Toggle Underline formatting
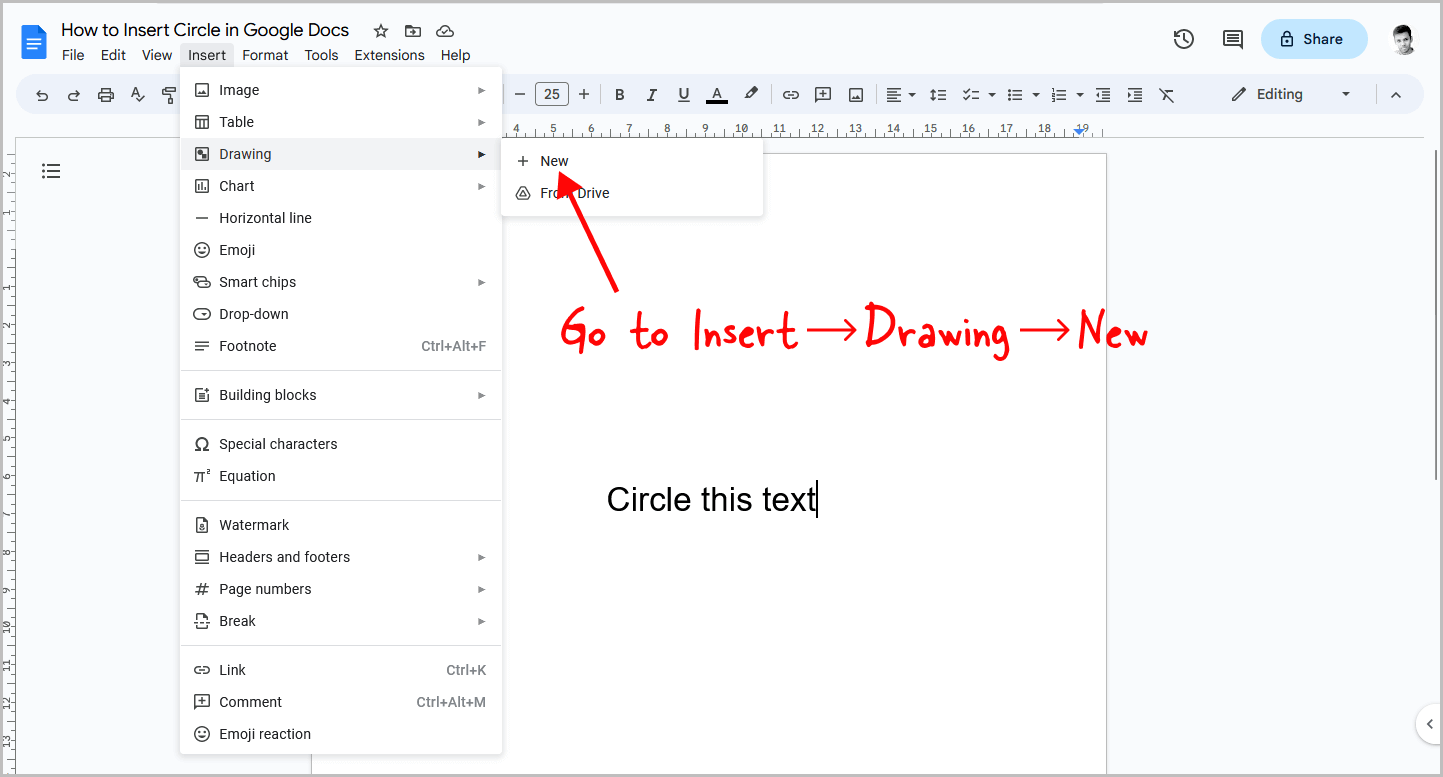 click(684, 95)
